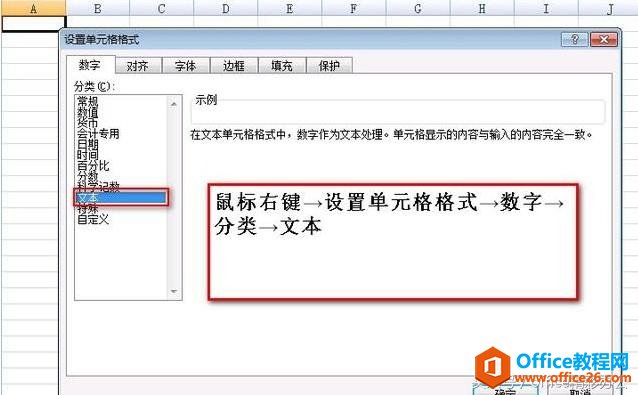
Task: Click category list scroll up arrow
Action: (x=174, y=104)
